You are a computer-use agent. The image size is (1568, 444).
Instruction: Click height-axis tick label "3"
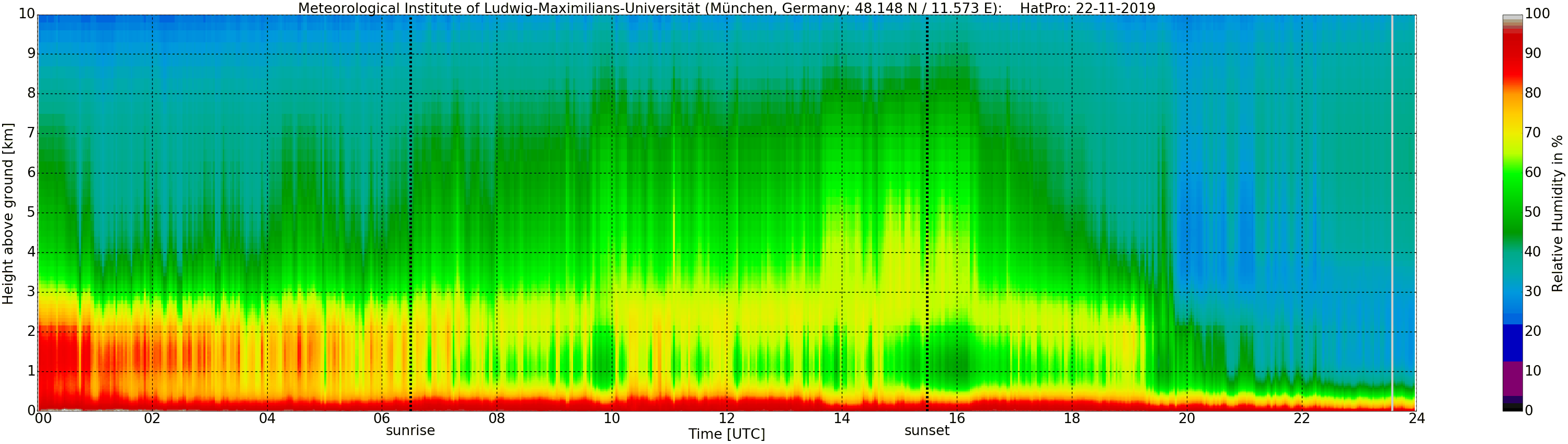click(31, 292)
